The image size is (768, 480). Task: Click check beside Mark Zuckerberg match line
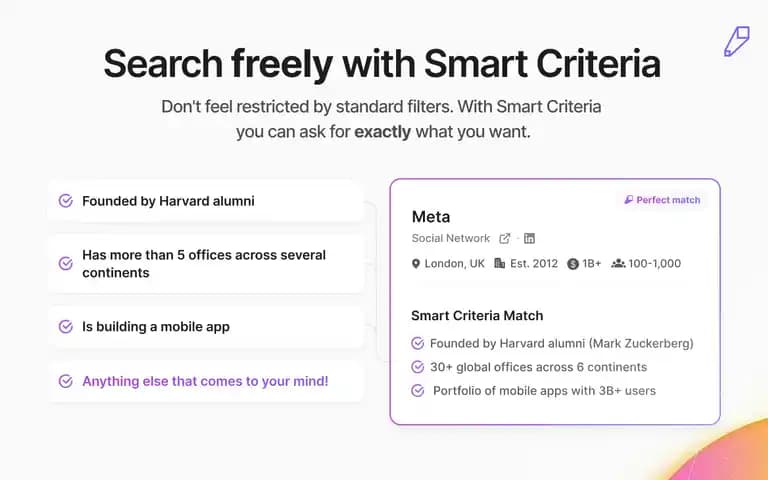(x=417, y=343)
